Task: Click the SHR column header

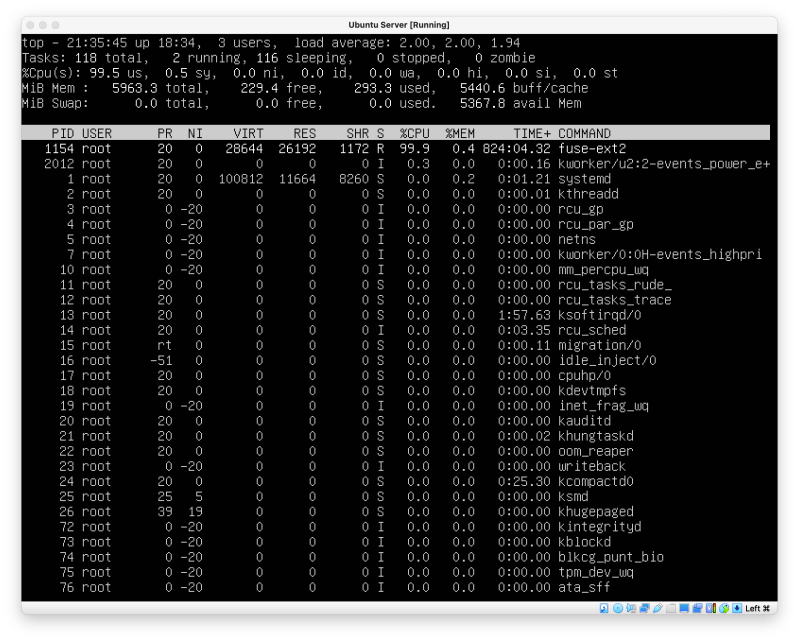Action: pos(358,133)
